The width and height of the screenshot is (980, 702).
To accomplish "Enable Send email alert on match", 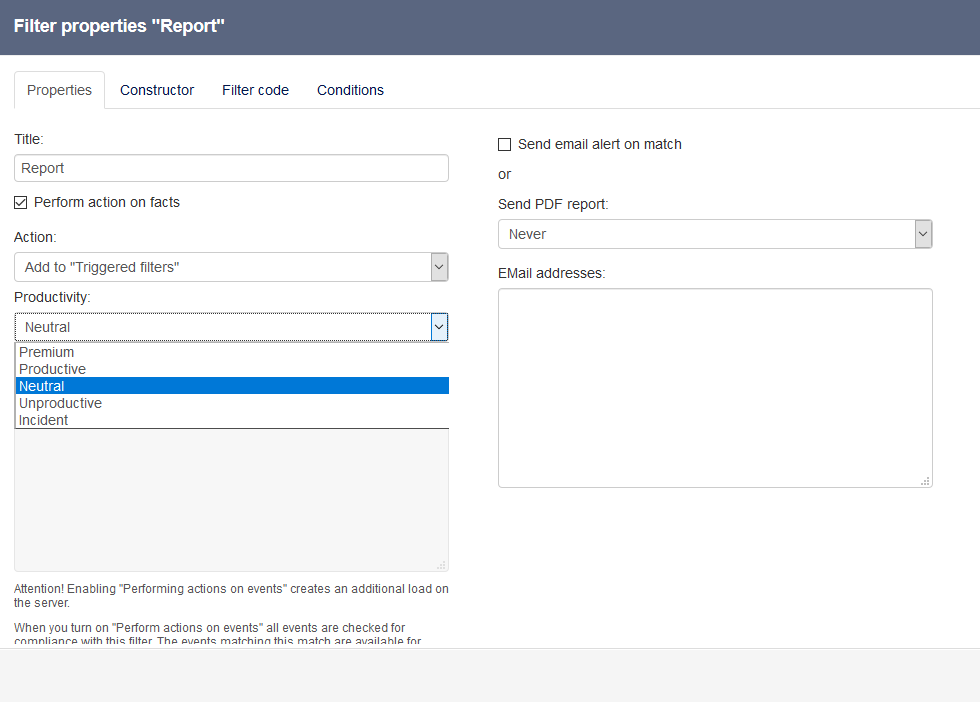I will (505, 145).
